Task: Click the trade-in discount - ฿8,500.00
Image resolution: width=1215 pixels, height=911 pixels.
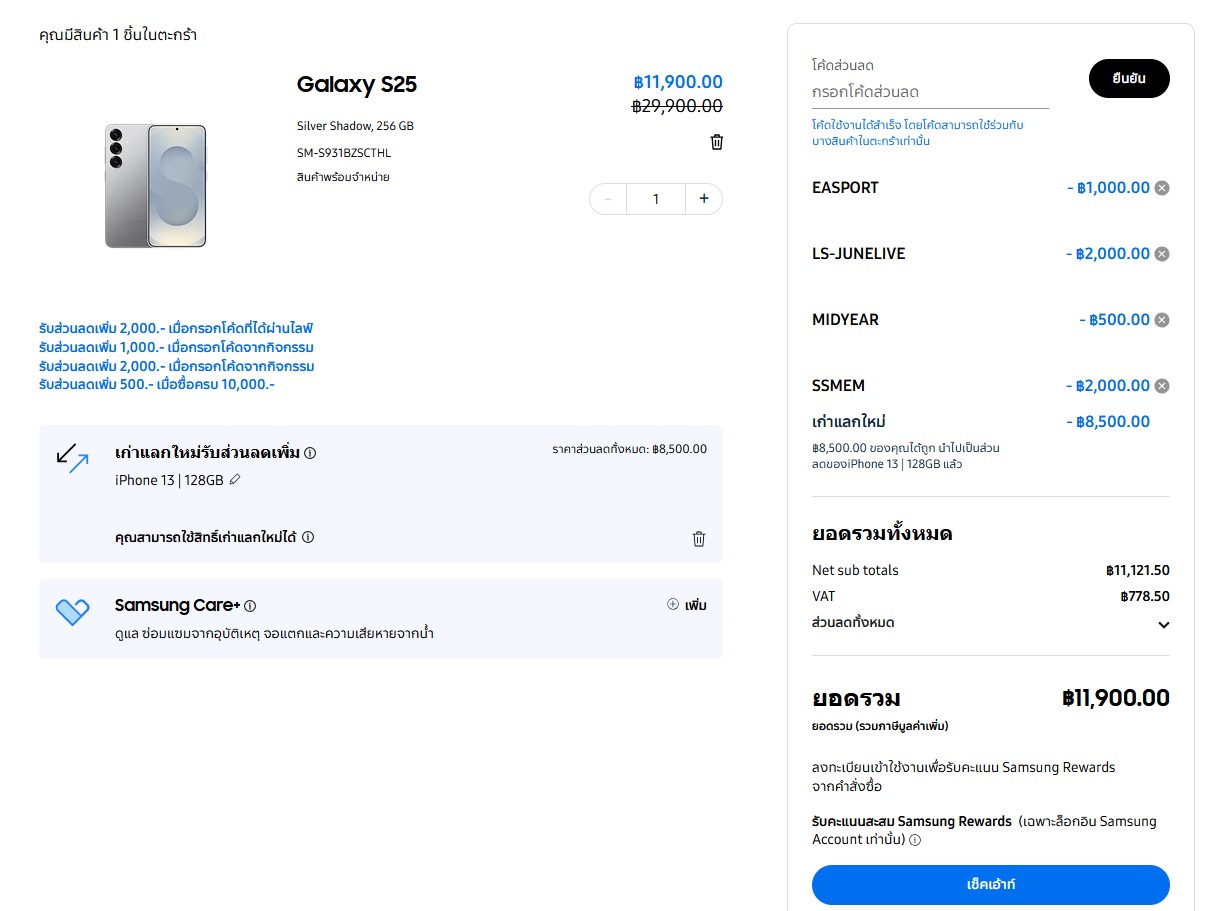Action: point(1108,422)
